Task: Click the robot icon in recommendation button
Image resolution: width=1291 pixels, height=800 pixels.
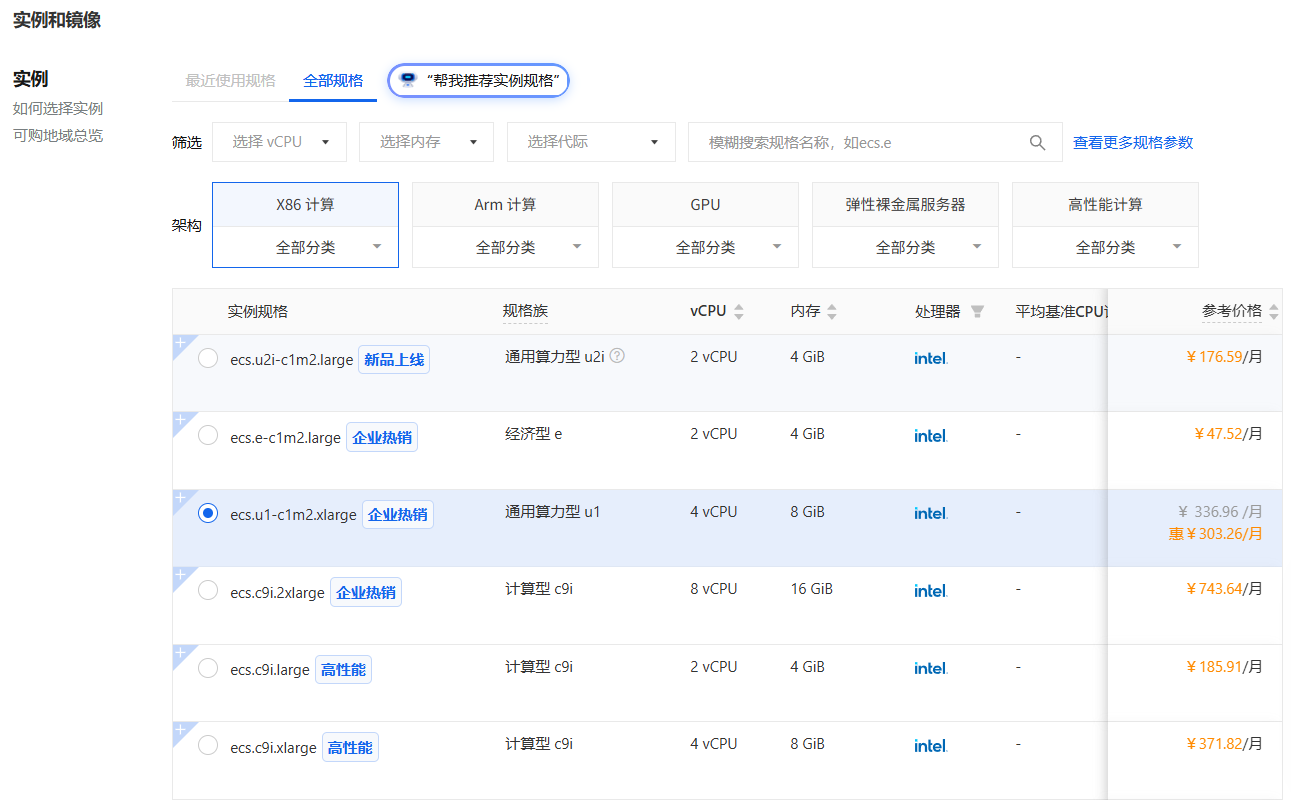Action: click(408, 81)
